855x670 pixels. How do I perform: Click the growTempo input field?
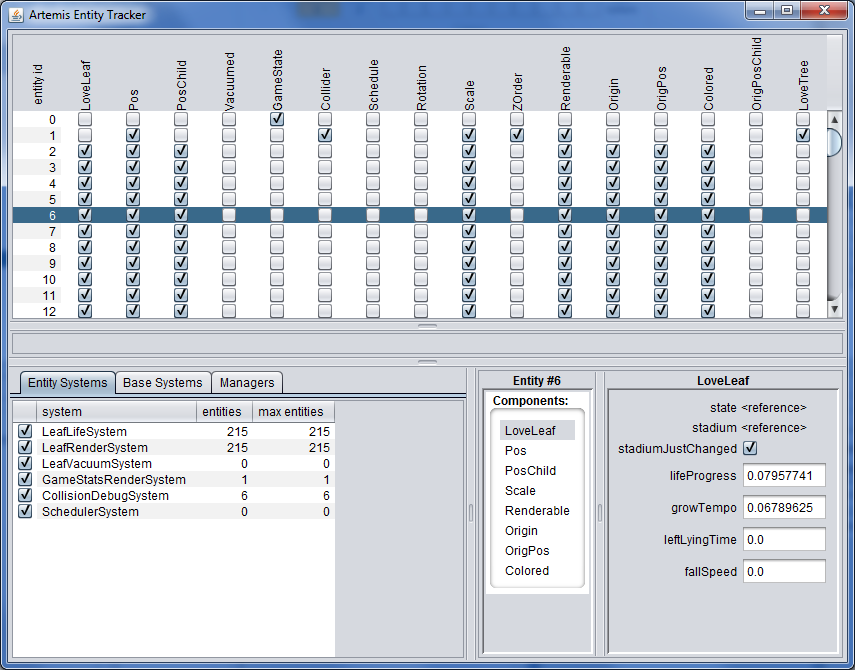[784, 508]
